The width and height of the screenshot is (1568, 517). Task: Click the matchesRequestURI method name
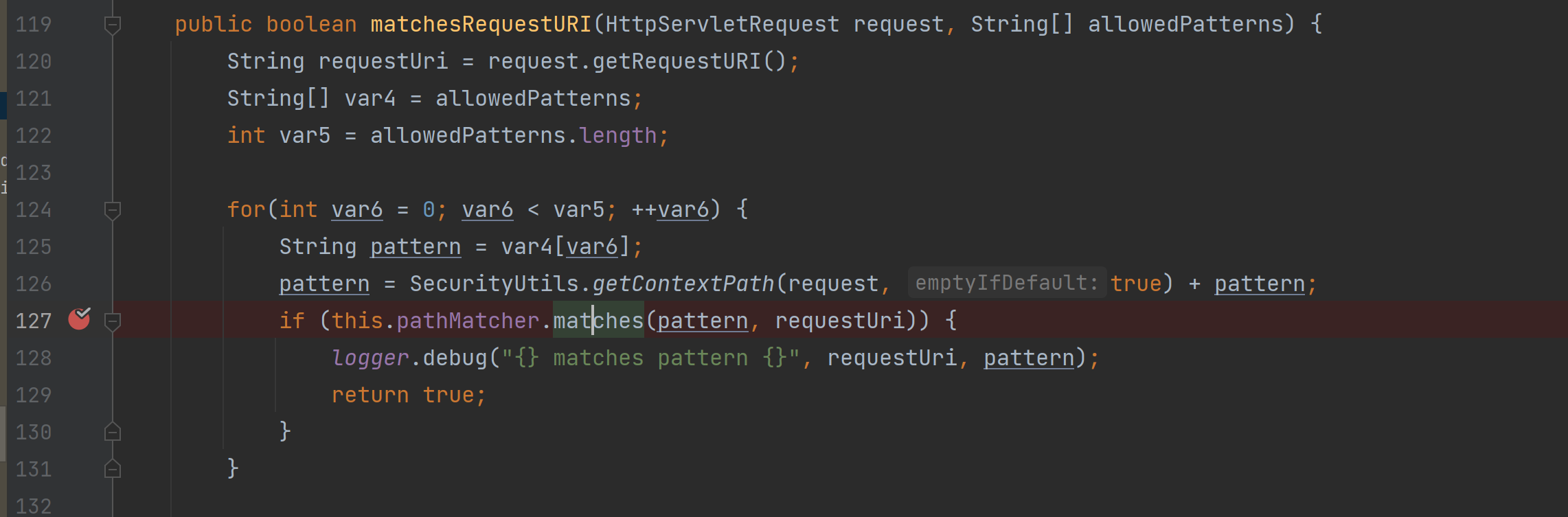[481, 25]
